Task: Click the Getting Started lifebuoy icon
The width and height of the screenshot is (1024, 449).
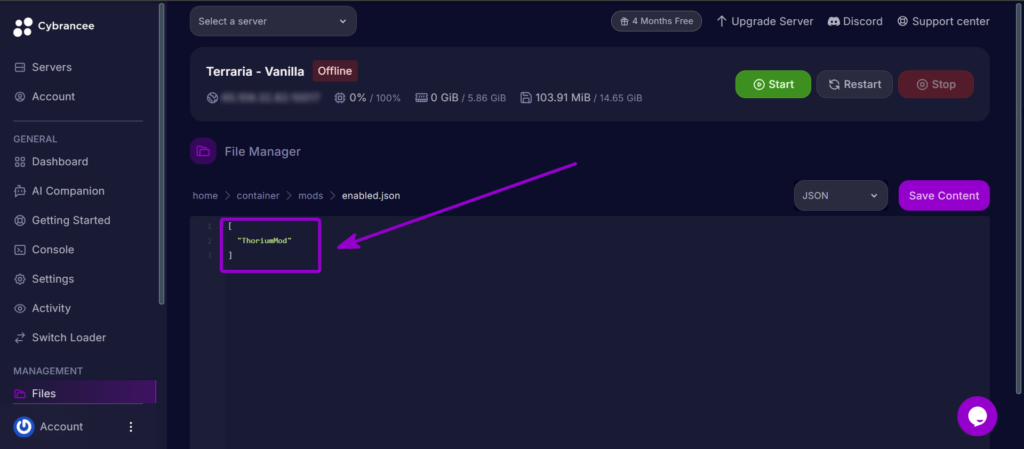Action: [x=20, y=221]
